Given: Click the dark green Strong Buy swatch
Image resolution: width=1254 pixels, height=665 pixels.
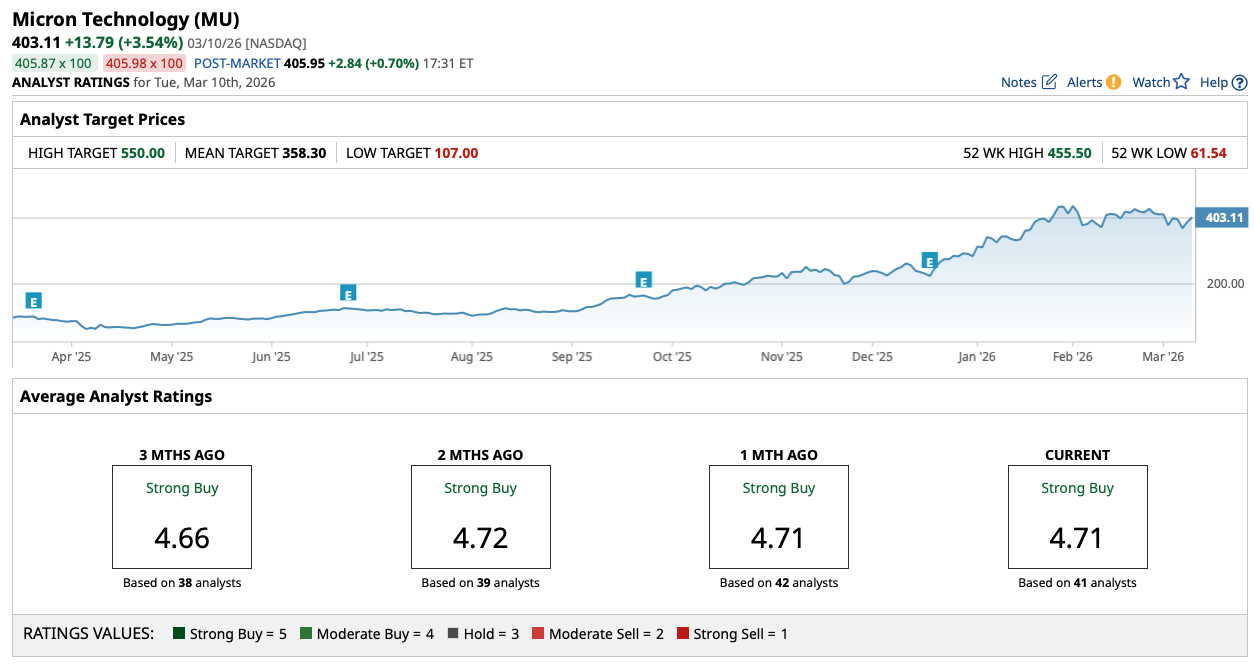Looking at the screenshot, I should 179,634.
